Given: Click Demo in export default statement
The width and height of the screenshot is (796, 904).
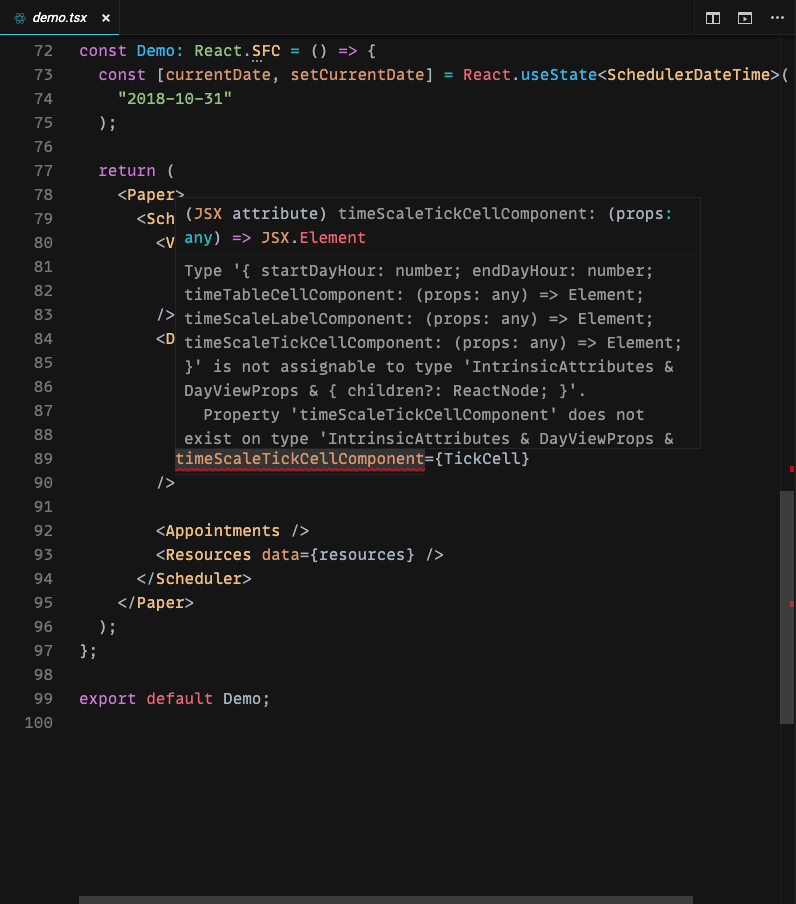Looking at the screenshot, I should [242, 699].
